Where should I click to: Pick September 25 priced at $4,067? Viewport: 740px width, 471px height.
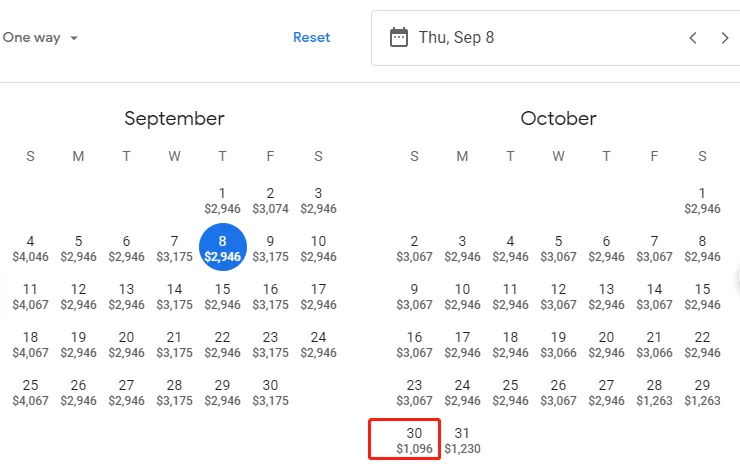(x=30, y=392)
